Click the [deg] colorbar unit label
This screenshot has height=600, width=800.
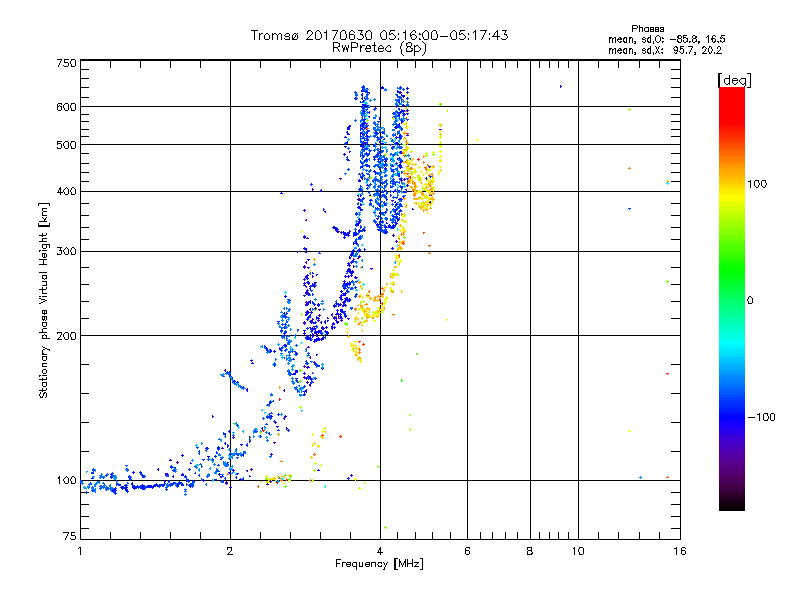[734, 80]
